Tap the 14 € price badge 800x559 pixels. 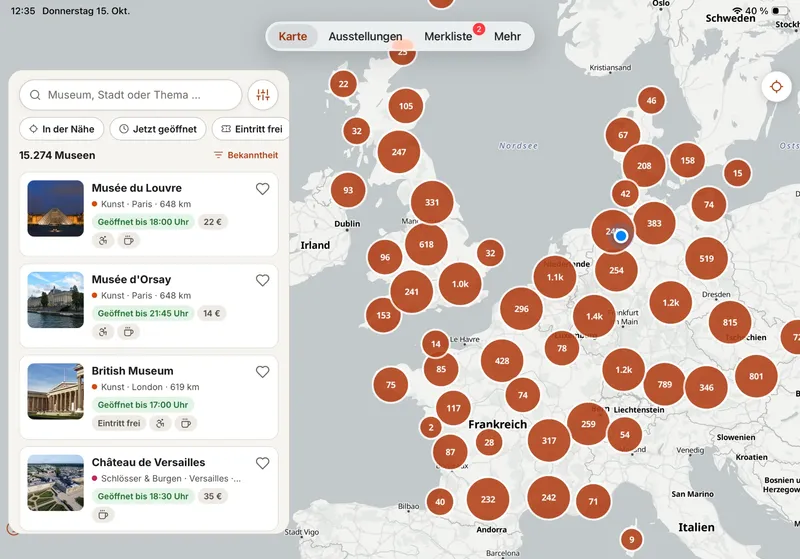[x=212, y=313]
